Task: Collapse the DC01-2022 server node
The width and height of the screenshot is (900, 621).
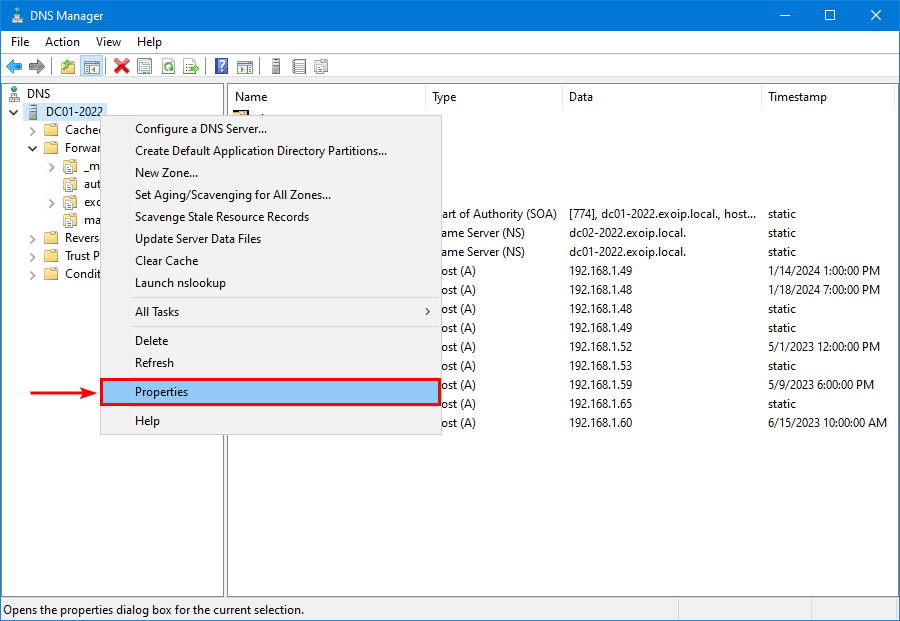Action: (x=14, y=112)
